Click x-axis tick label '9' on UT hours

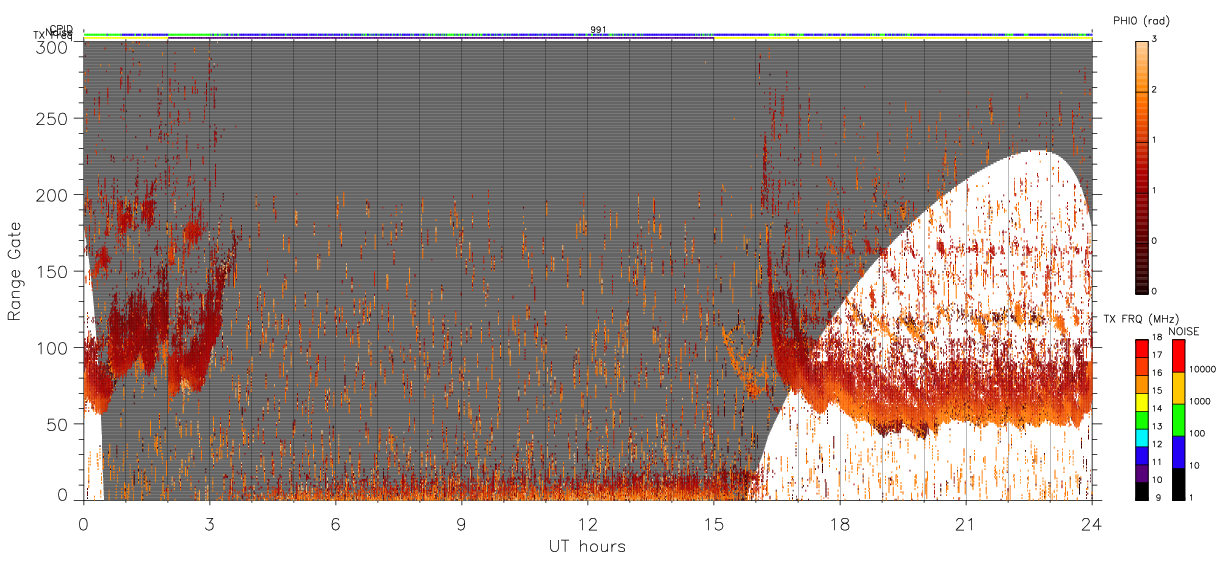(461, 523)
